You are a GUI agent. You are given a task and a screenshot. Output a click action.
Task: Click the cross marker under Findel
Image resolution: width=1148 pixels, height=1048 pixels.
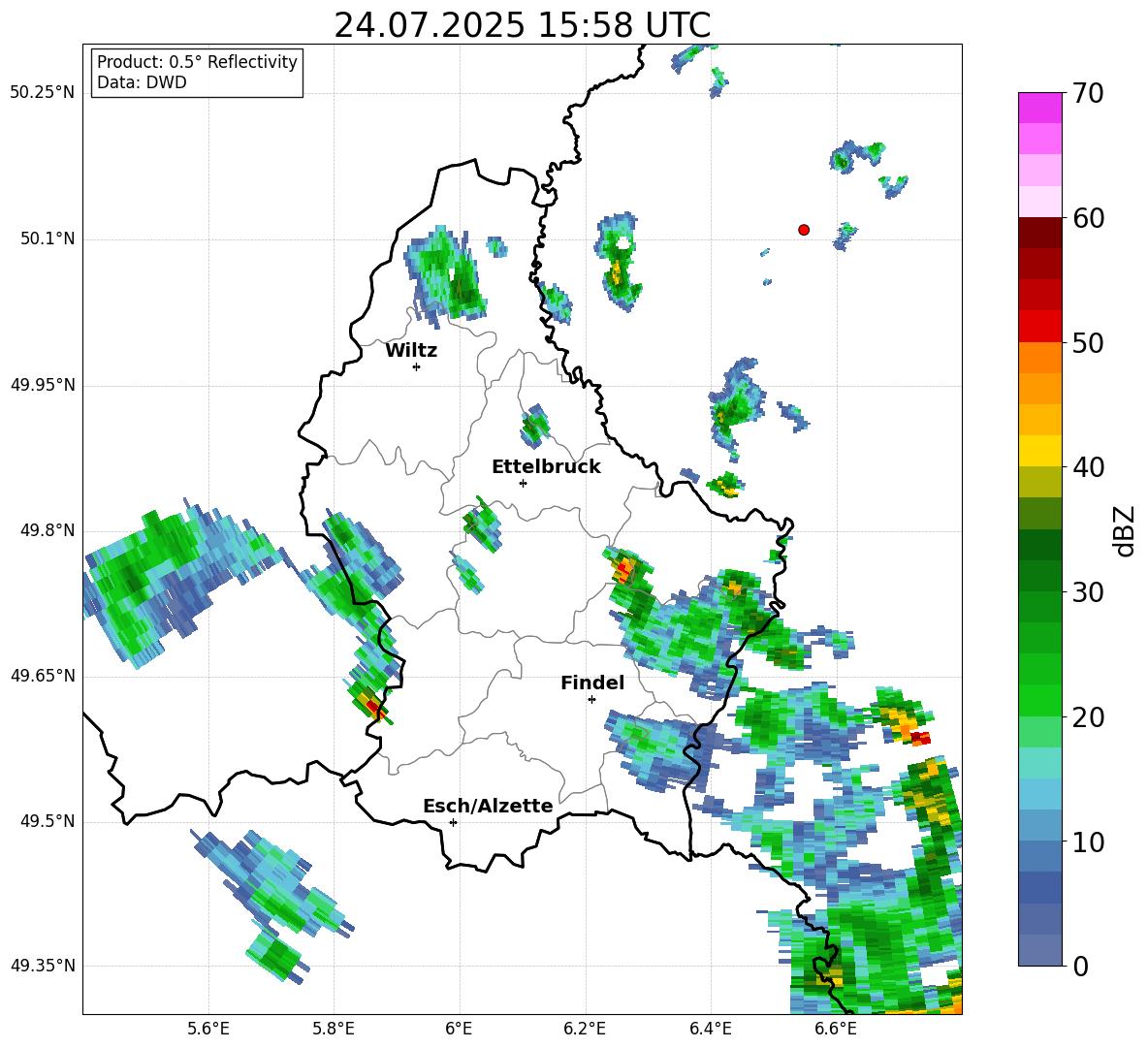591,700
